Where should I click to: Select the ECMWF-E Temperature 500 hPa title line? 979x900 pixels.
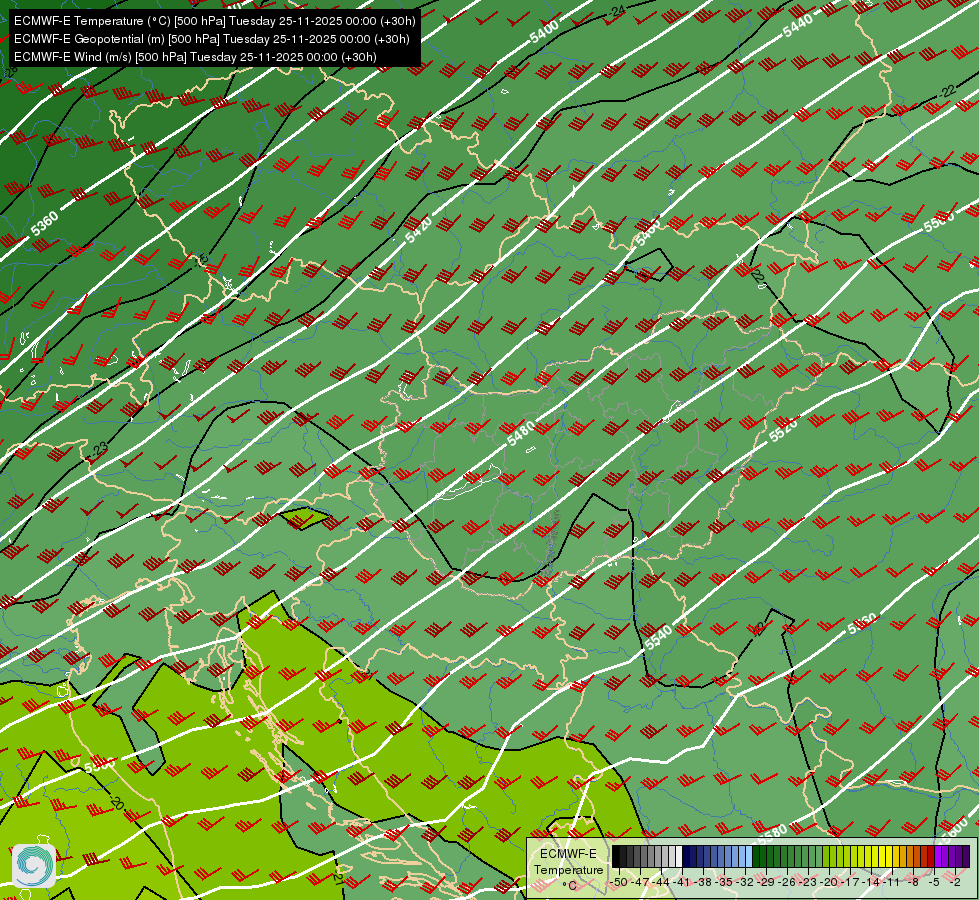[x=214, y=21]
